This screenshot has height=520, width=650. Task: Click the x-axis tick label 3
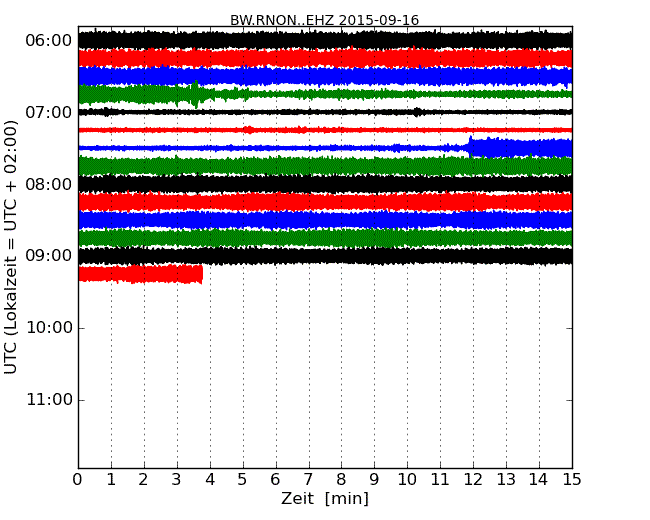[x=177, y=480]
